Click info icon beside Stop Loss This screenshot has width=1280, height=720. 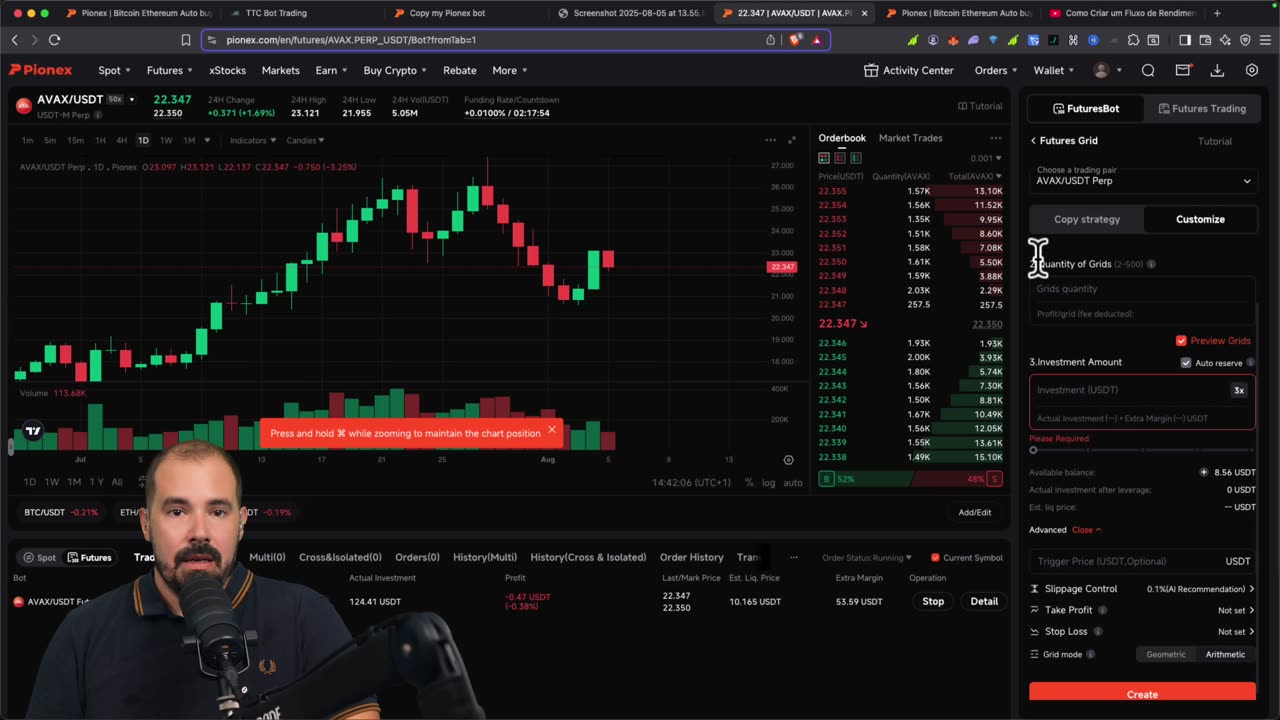pyautogui.click(x=1098, y=632)
